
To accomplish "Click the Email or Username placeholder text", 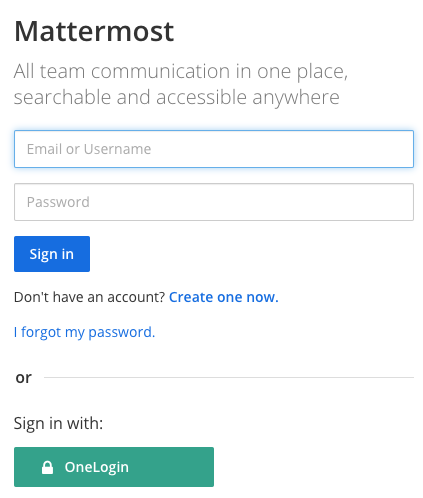I will [x=89, y=149].
